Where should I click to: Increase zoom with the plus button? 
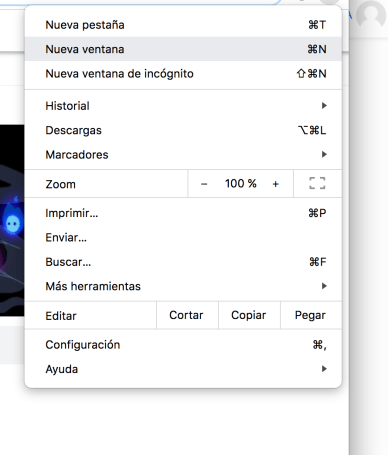[x=276, y=184]
